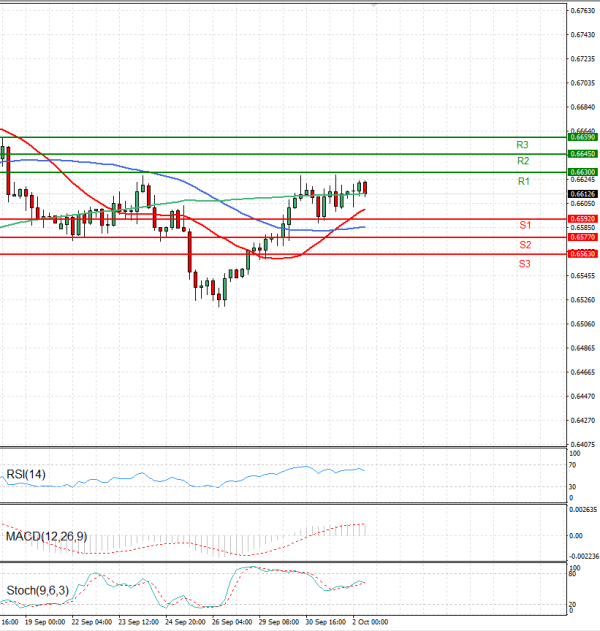
Task: Click the R2 resistance level label
Action: click(523, 161)
